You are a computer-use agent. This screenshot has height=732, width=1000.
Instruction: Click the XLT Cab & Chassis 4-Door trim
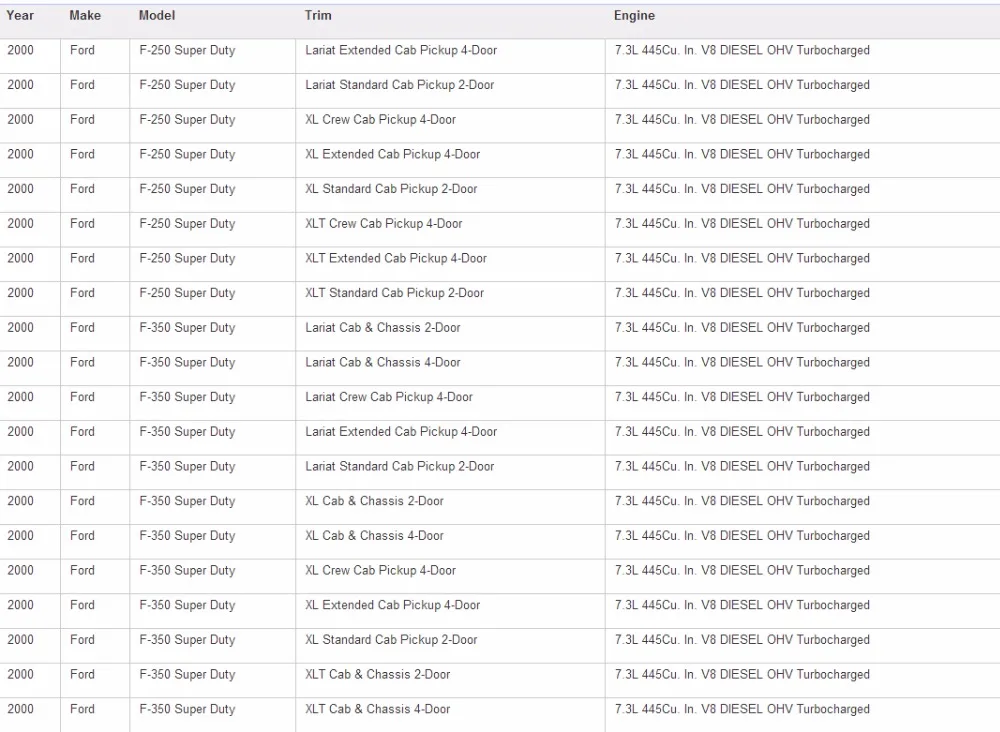tap(378, 709)
